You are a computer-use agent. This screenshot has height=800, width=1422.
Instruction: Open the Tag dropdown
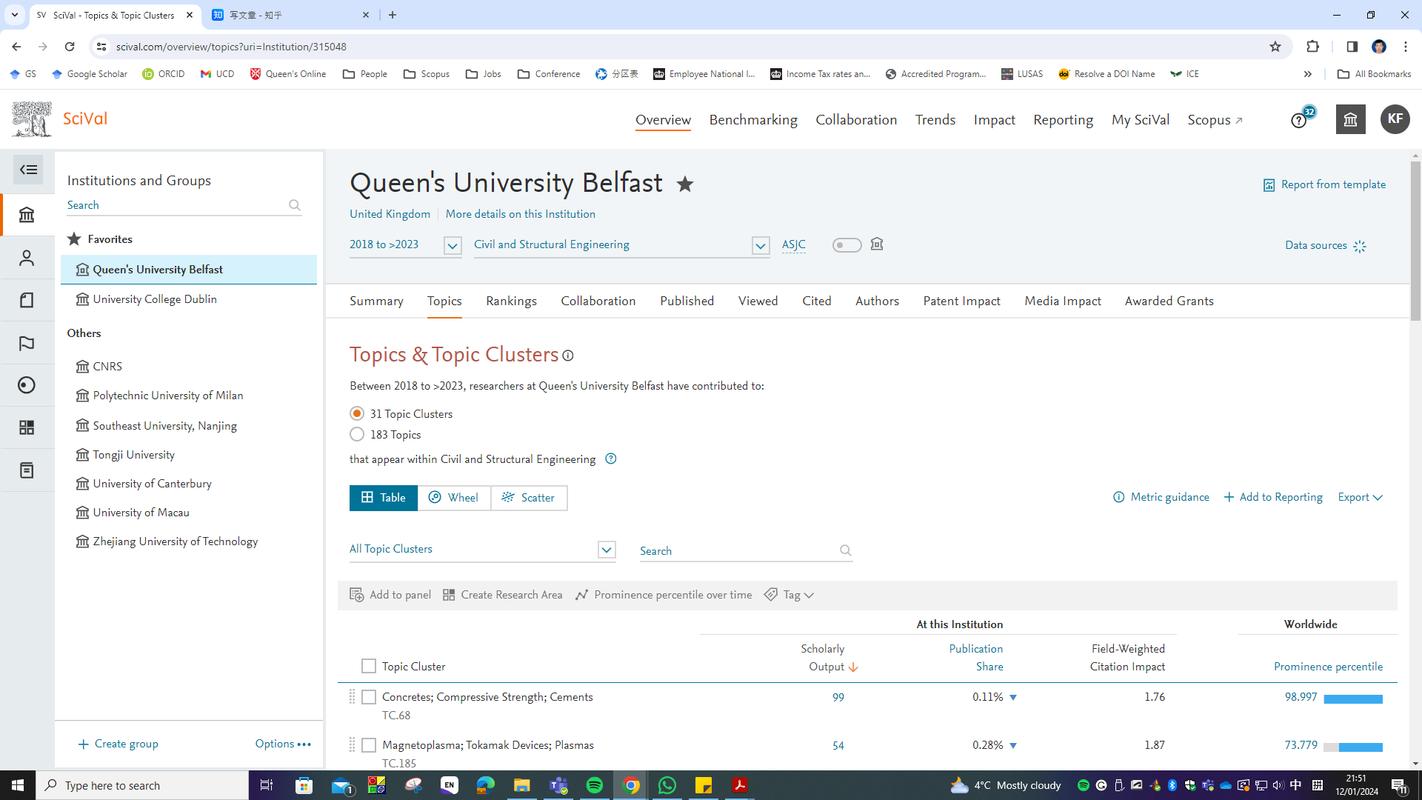click(790, 595)
